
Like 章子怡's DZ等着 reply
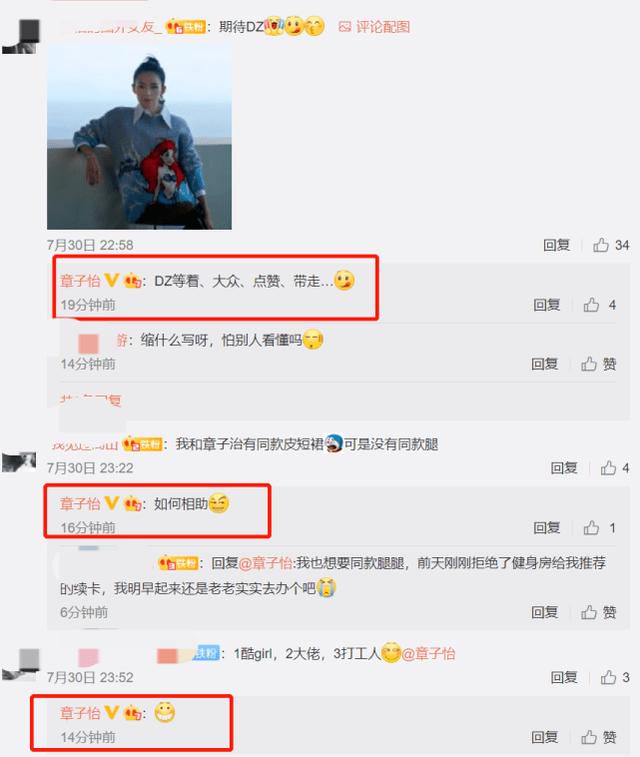click(599, 305)
